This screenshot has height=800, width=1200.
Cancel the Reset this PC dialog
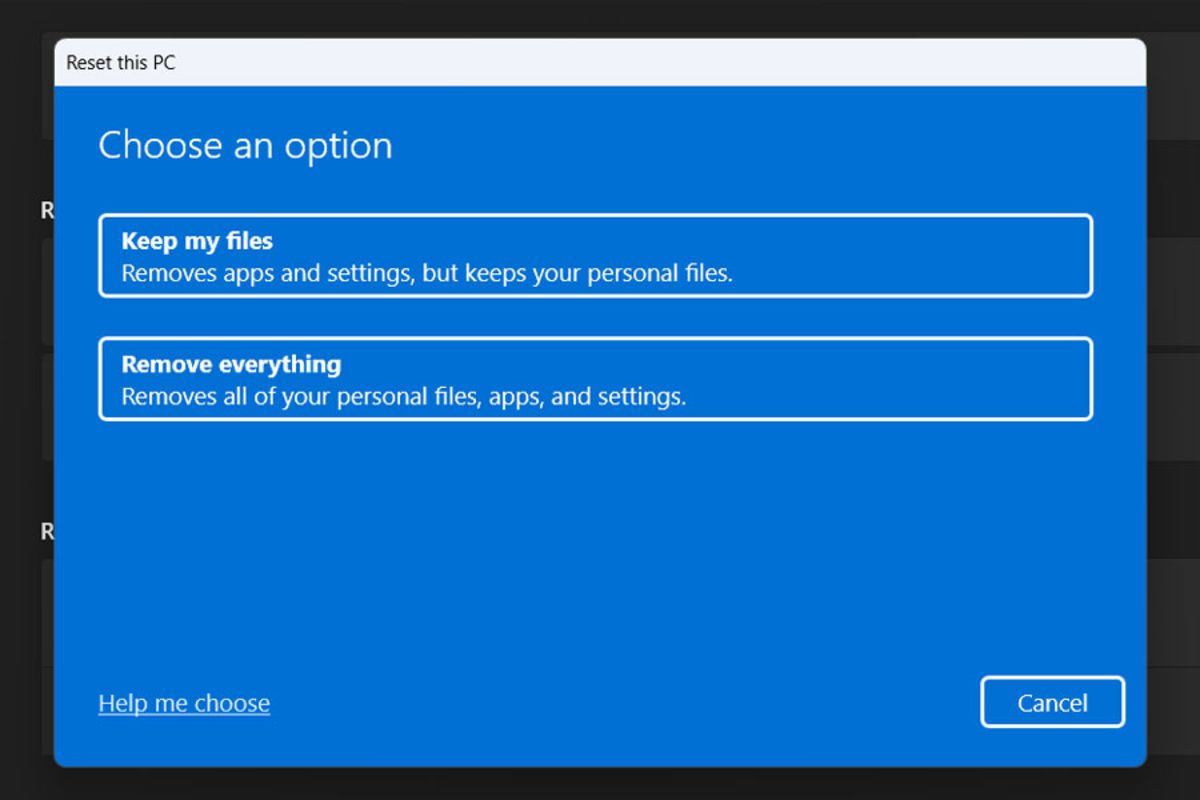(1052, 703)
